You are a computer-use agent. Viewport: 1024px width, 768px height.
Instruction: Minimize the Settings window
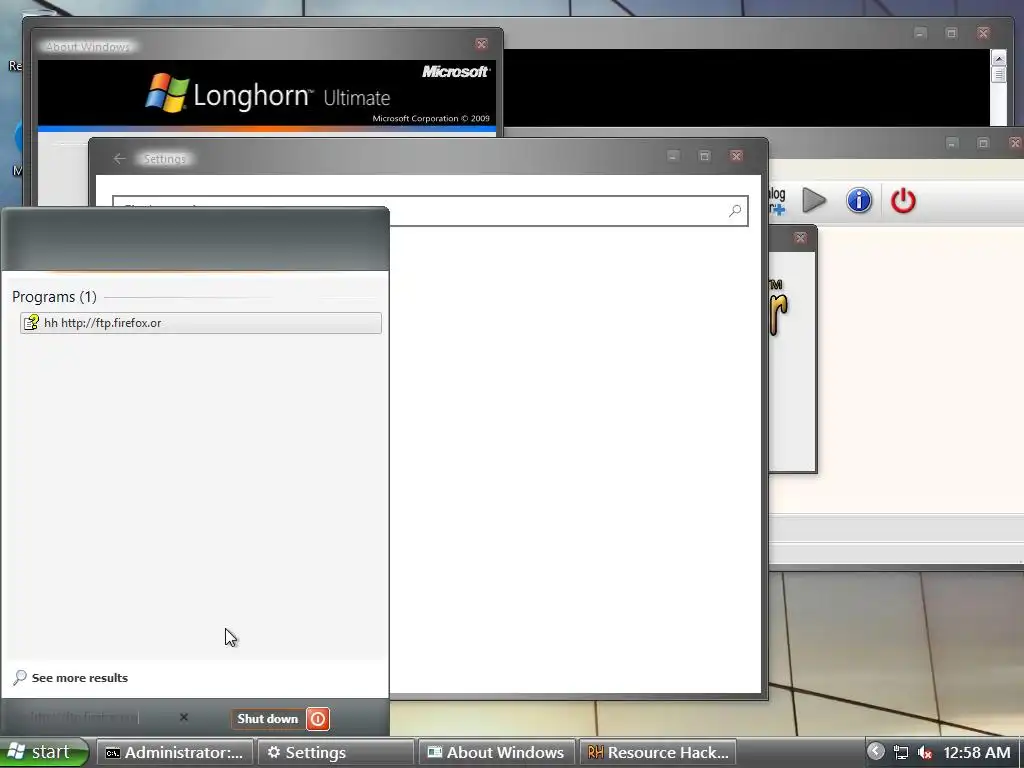(x=673, y=155)
